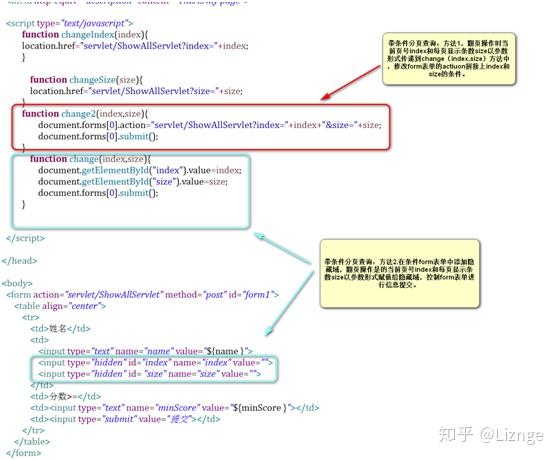This screenshot has height=460, width=558.
Task: Click the input type="submit" line
Action: tap(125, 419)
